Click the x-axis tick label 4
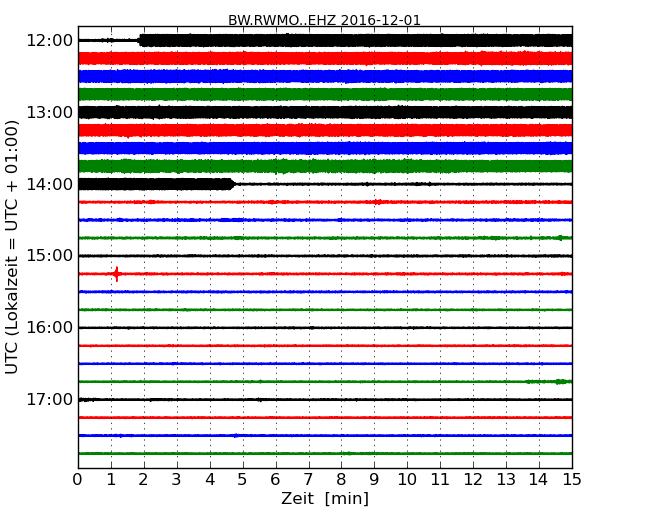Viewport: 650px width, 520px height. point(210,480)
